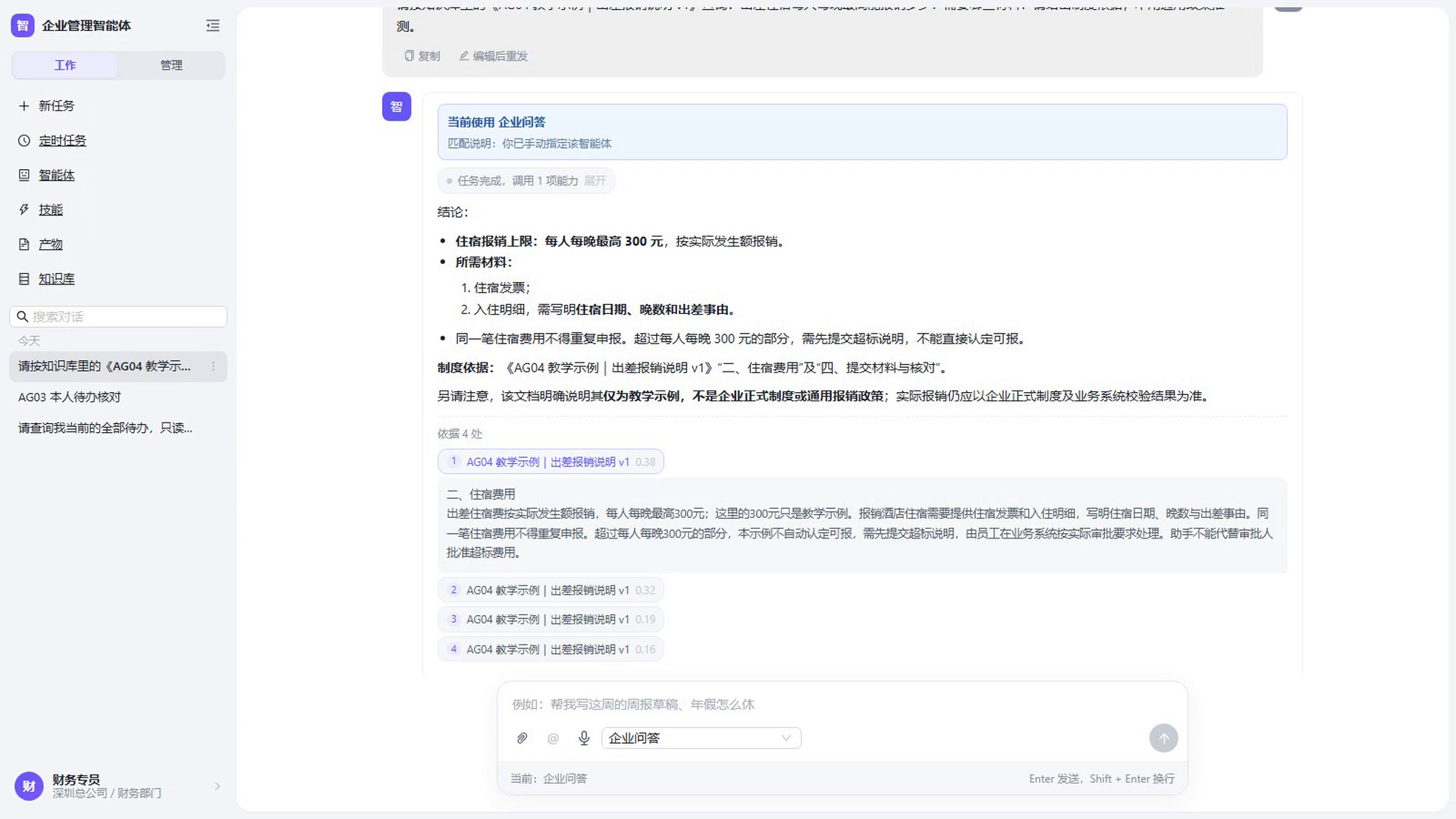Open the 请查询我当前的全部待办 conversation
1456x819 pixels.
118,428
